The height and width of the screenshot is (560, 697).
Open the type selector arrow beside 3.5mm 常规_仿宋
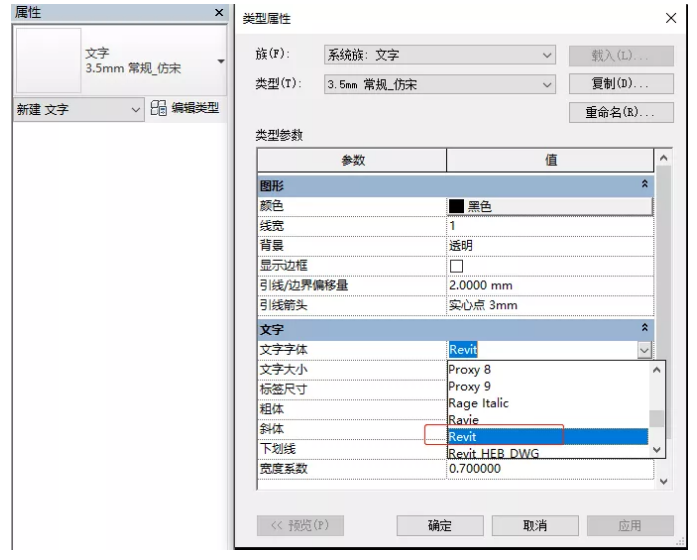tap(221, 61)
